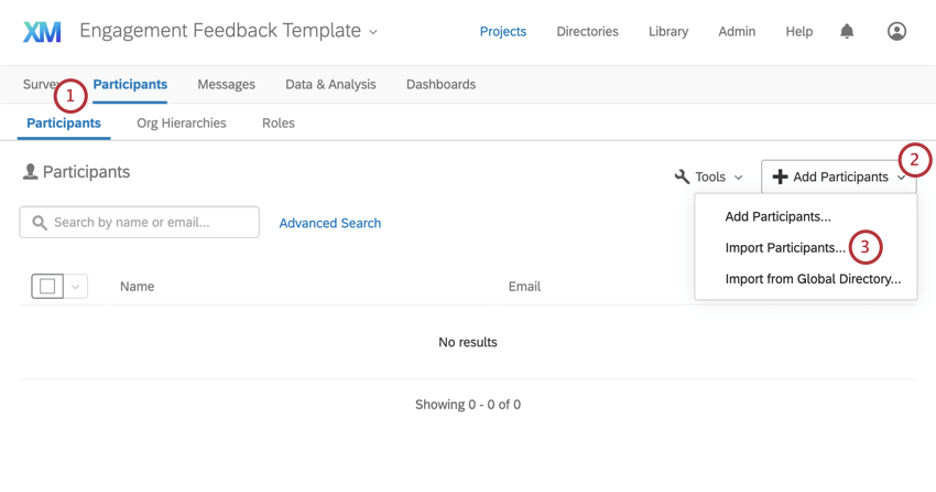Click the search magnifying glass icon
Viewport: 936px width, 492px height.
[40, 223]
